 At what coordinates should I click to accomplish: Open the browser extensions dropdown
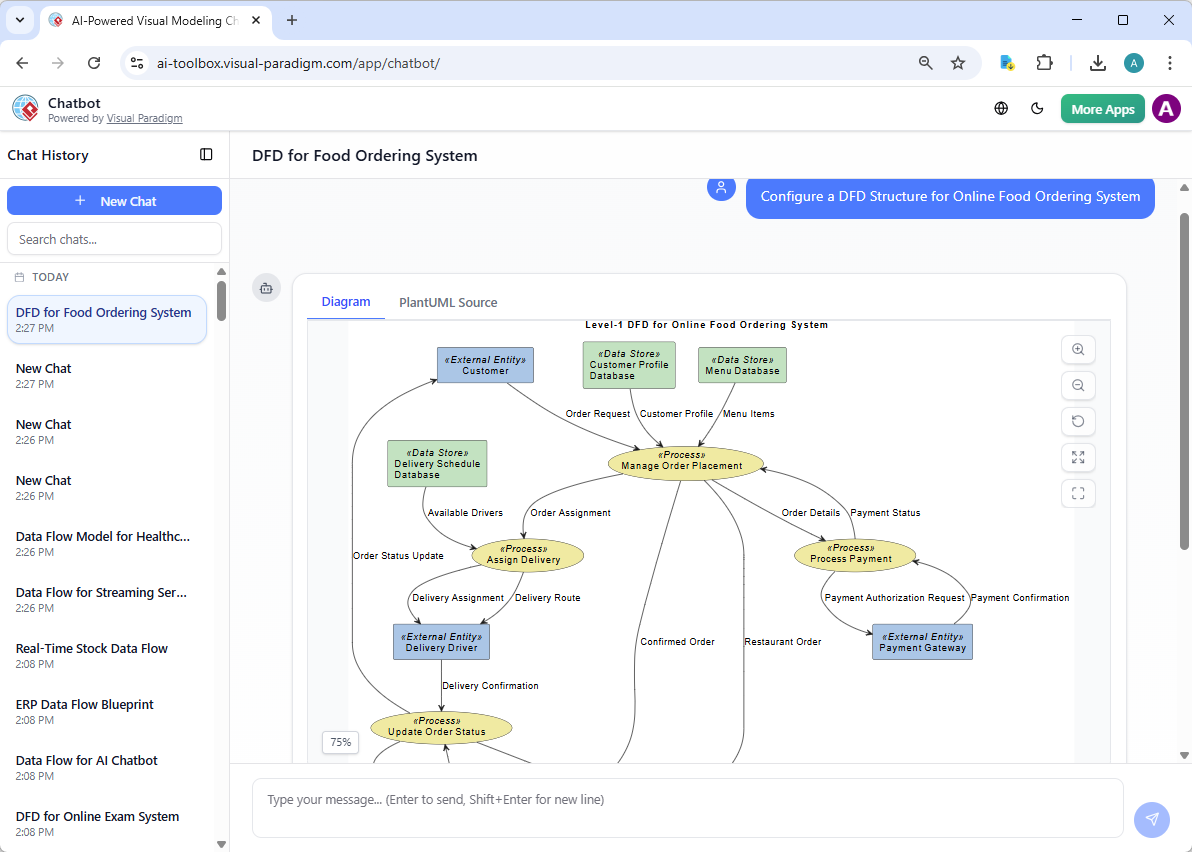click(1044, 62)
